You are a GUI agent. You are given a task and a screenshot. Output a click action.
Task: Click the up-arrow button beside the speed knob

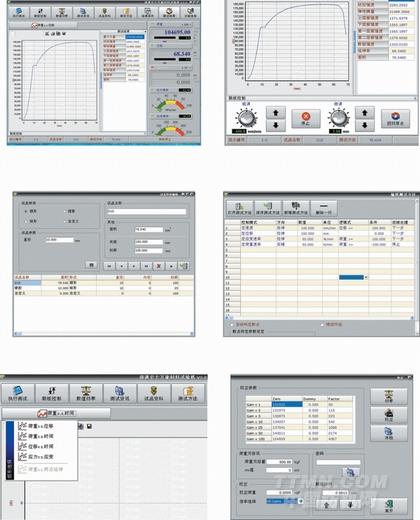click(x=276, y=113)
